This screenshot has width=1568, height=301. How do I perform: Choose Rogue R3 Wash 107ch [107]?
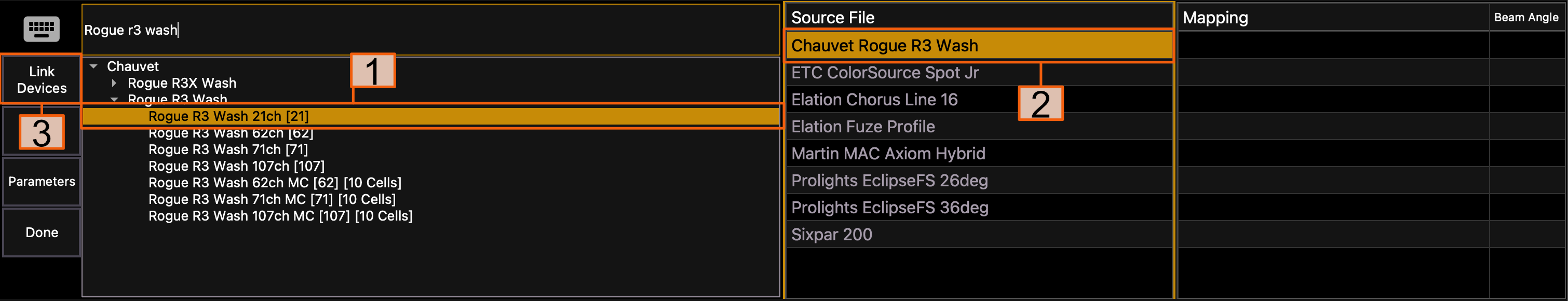236,166
